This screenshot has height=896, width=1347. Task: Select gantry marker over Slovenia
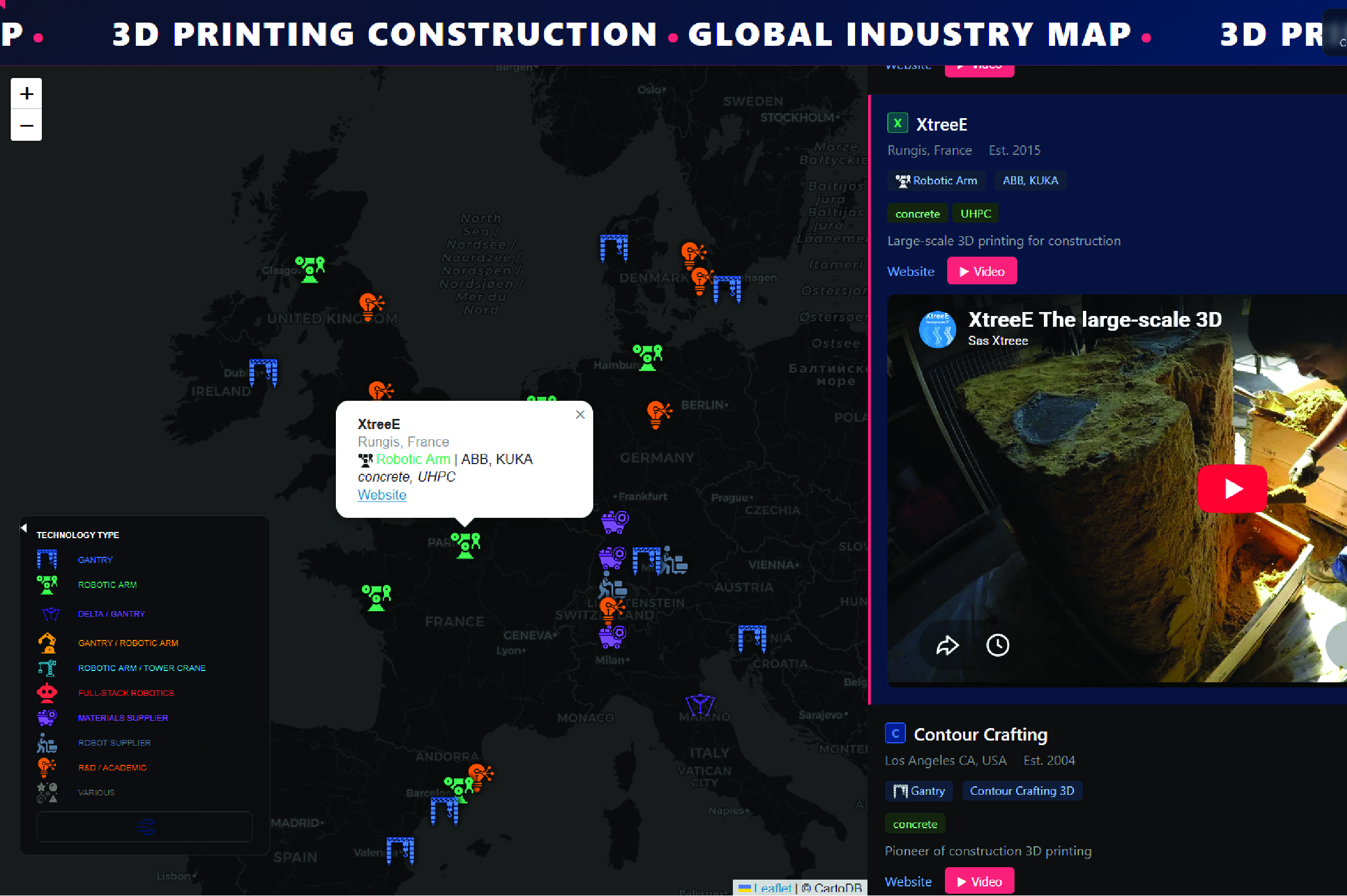pos(752,639)
